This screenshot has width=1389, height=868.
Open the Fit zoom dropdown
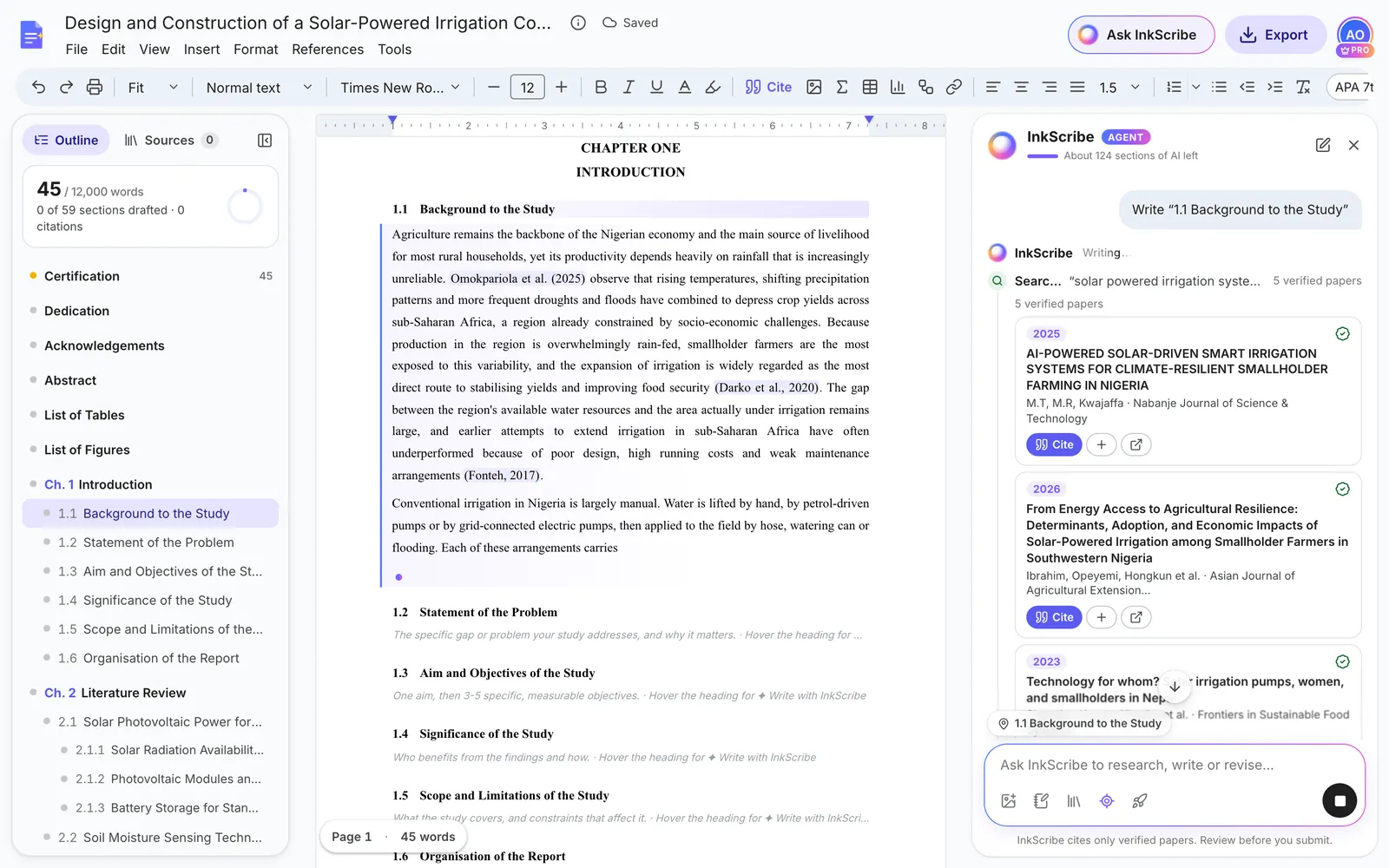click(x=153, y=87)
